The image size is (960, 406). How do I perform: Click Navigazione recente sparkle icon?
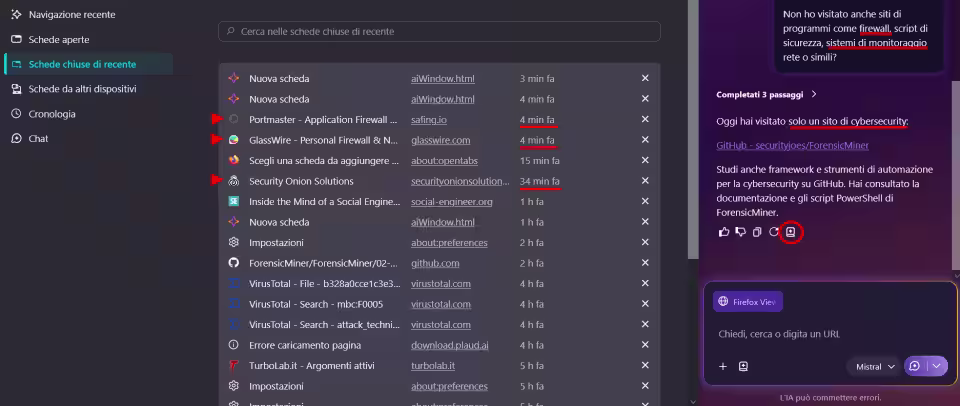[x=17, y=14]
